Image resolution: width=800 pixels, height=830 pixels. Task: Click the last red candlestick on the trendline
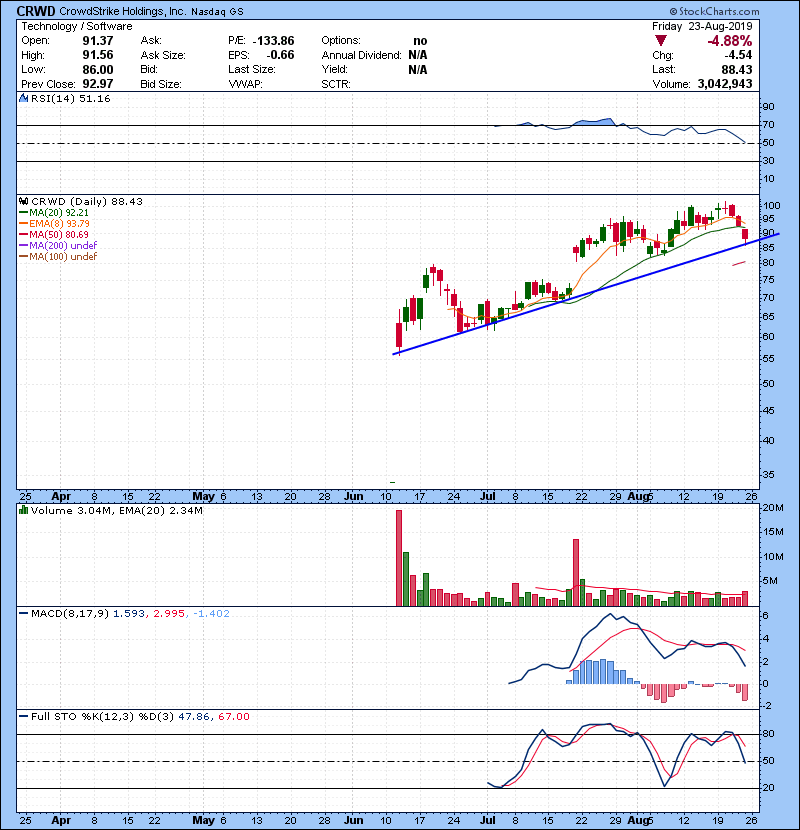pos(745,236)
